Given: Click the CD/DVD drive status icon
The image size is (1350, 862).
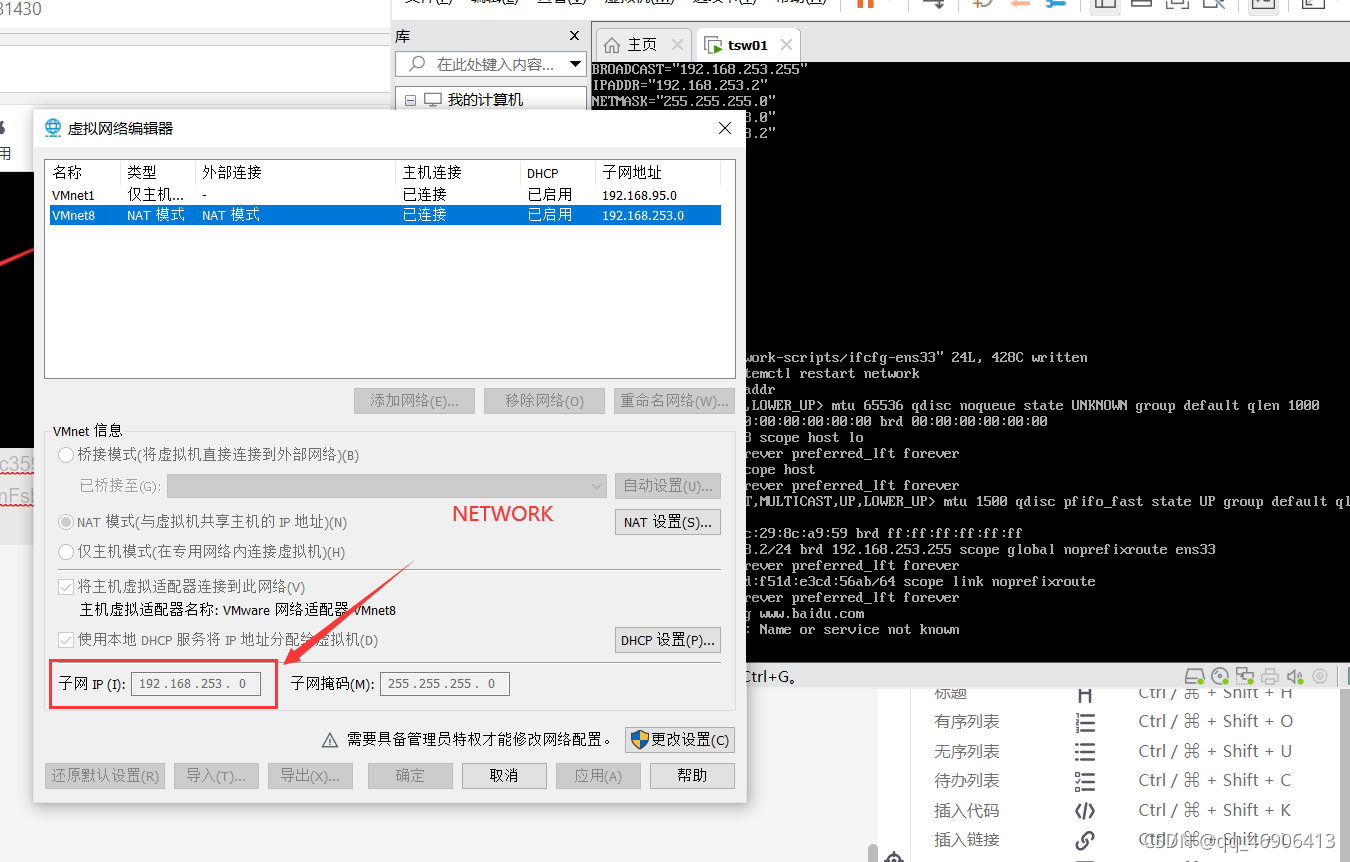Looking at the screenshot, I should tap(1220, 677).
